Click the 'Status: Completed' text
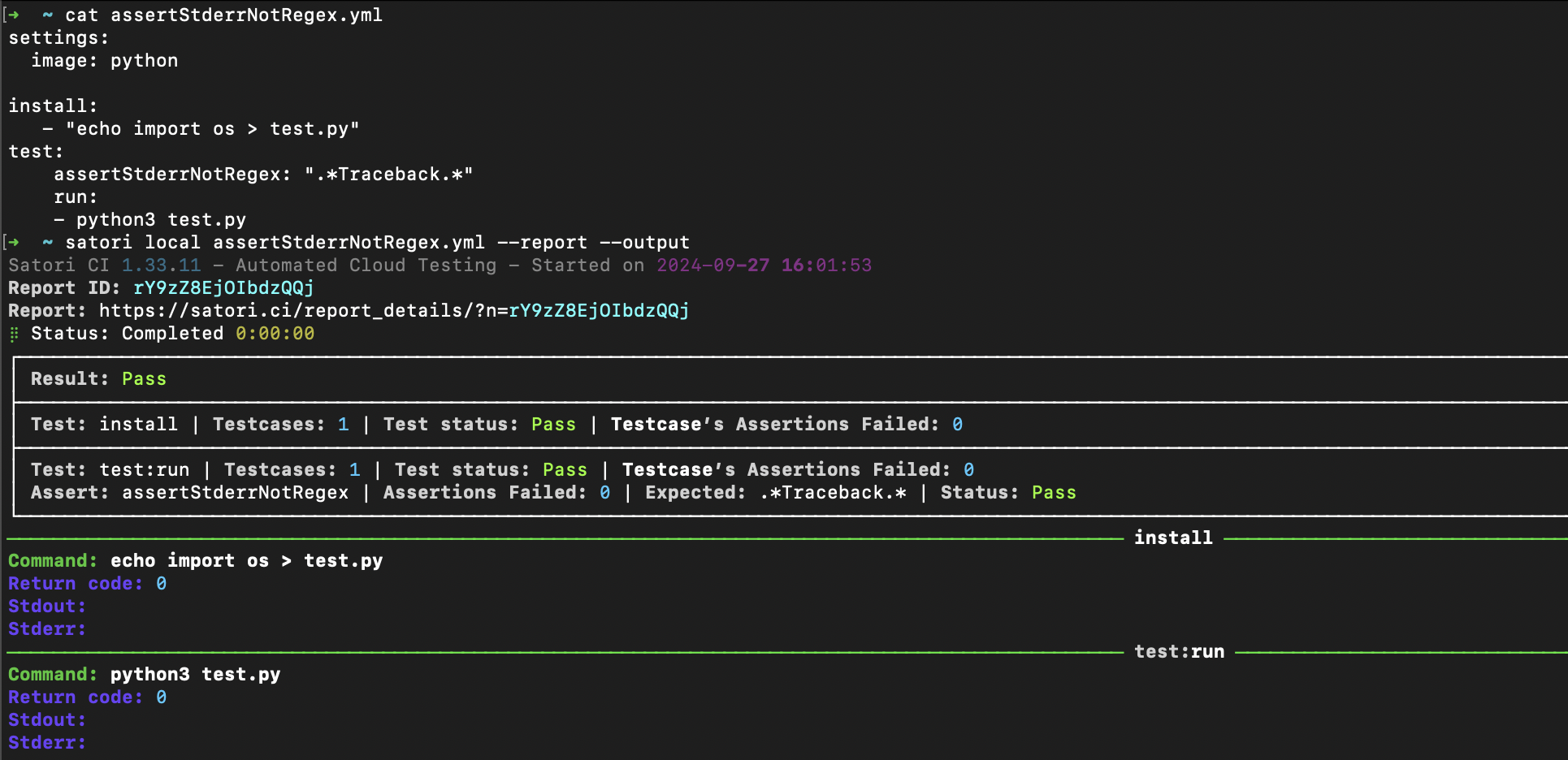The width and height of the screenshot is (1568, 760). pyautogui.click(x=127, y=334)
